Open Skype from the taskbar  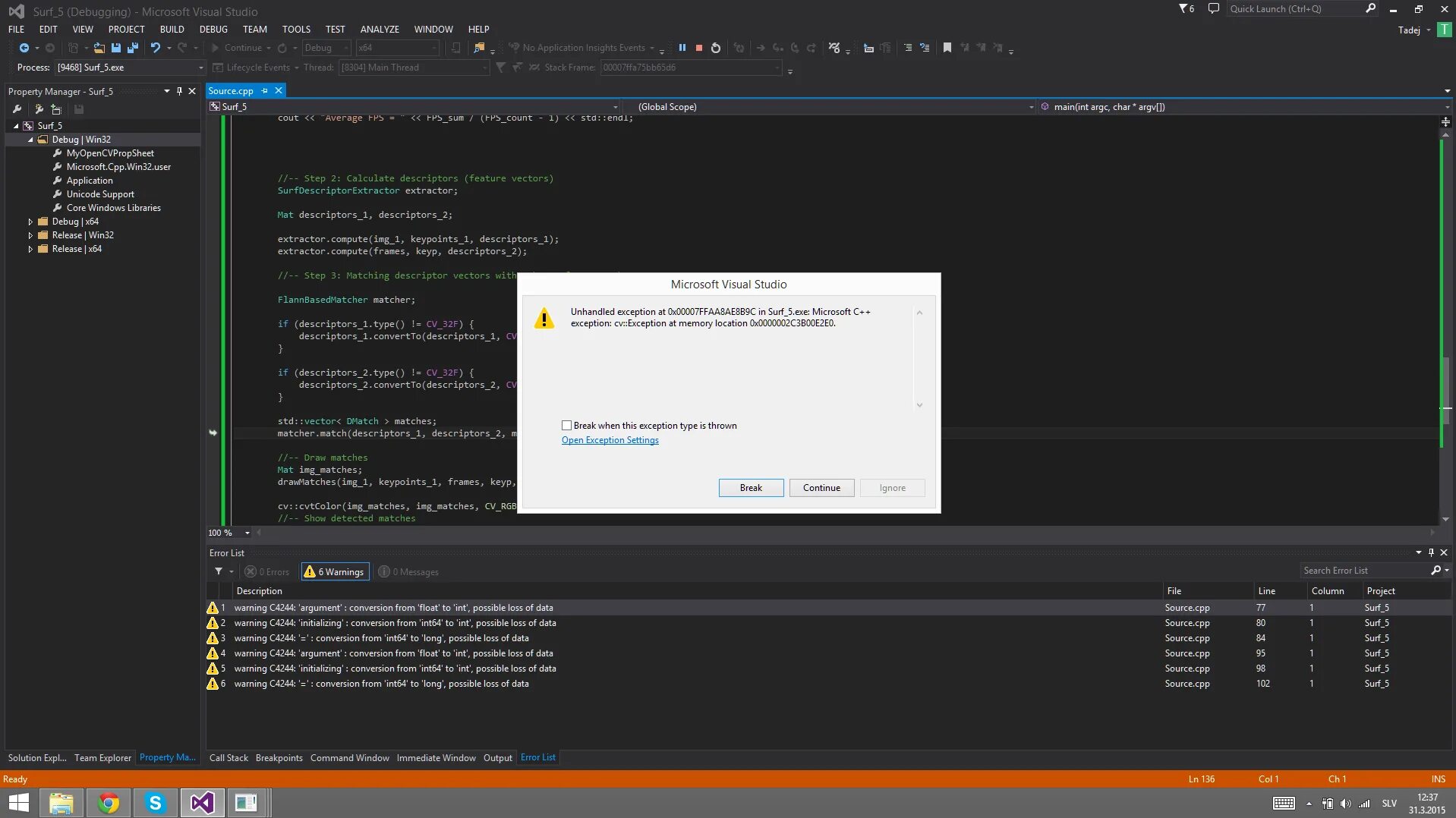(155, 803)
